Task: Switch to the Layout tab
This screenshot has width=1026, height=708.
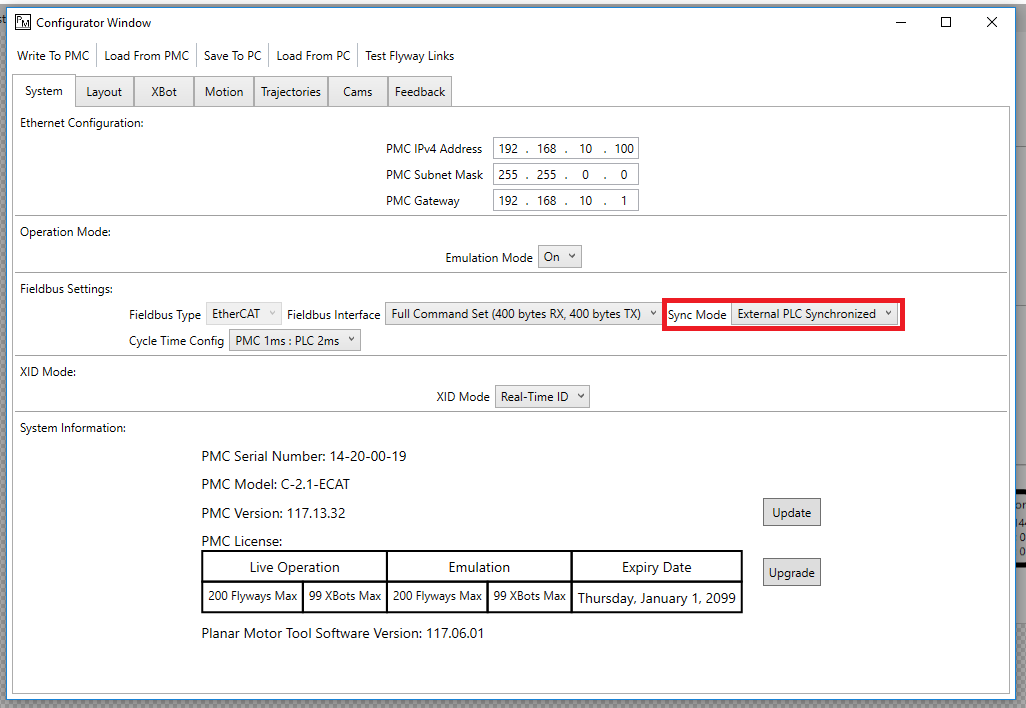Action: pyautogui.click(x=104, y=92)
